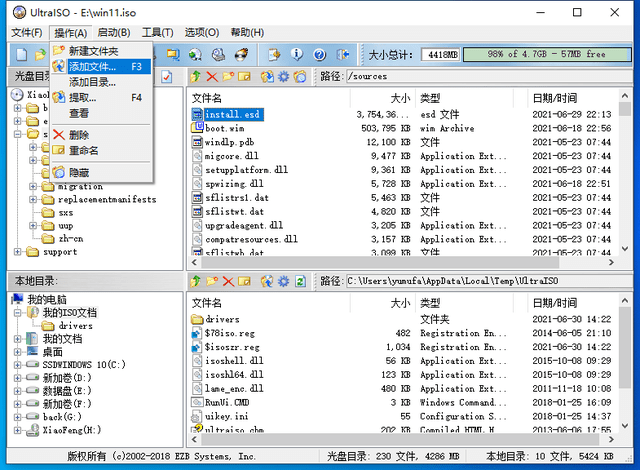Click the local pane New folder icon
Image resolution: width=640 pixels, height=470 pixels.
(x=212, y=281)
